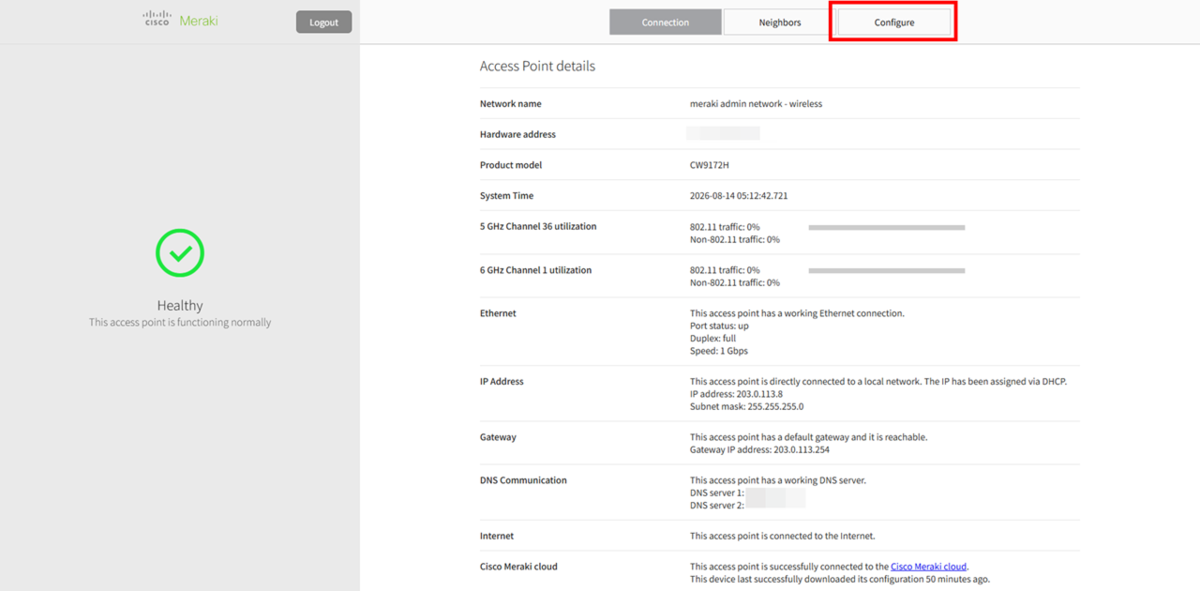Click the access point is functioning normally message
1200x591 pixels.
180,322
